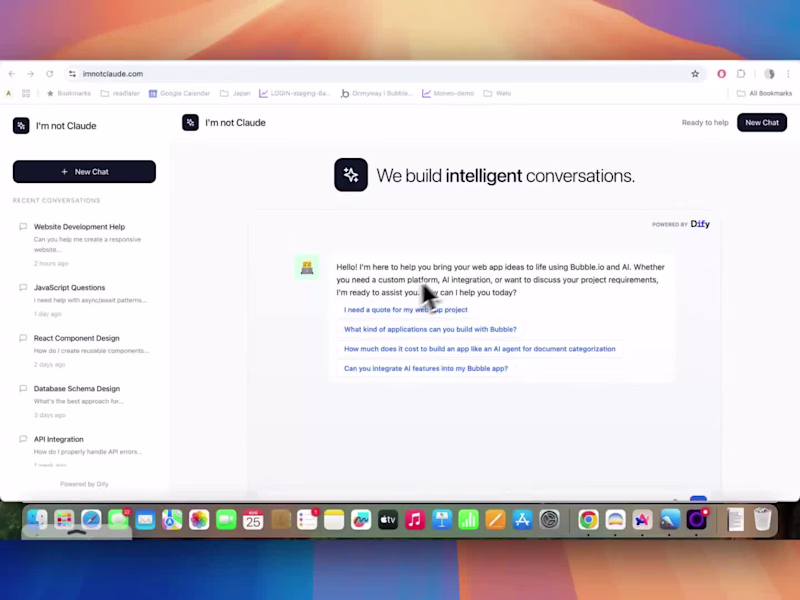Choose 'What kind of applications can you build with Bubble?'
The image size is (800, 600).
[x=430, y=330]
